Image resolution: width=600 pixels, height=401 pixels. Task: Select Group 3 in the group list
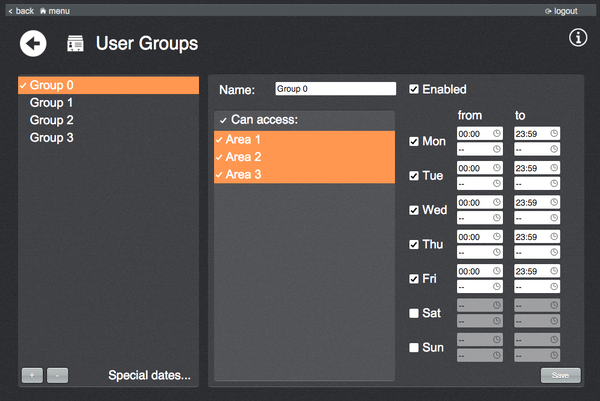[x=108, y=138]
